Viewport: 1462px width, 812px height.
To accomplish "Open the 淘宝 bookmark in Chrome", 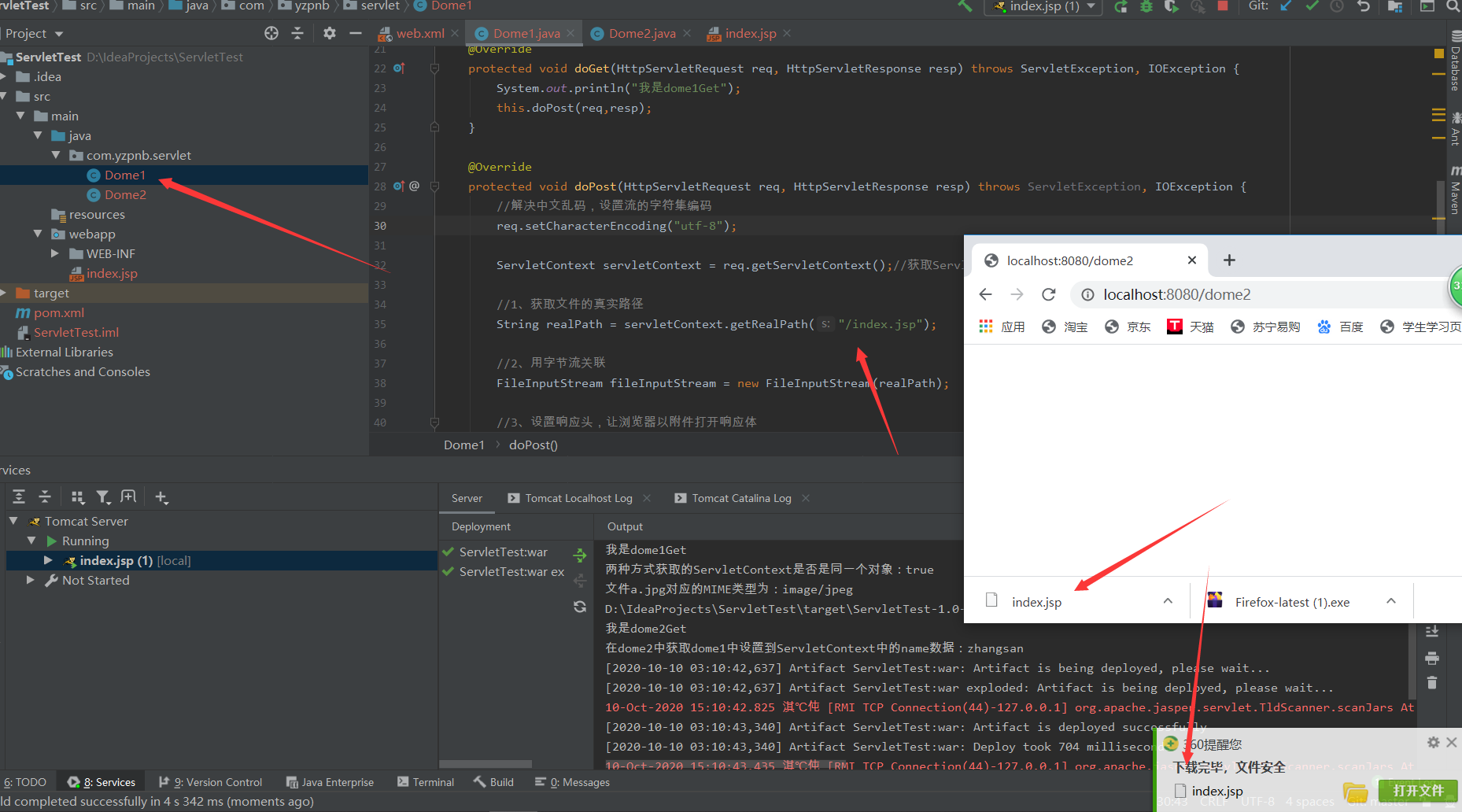I will click(1065, 327).
